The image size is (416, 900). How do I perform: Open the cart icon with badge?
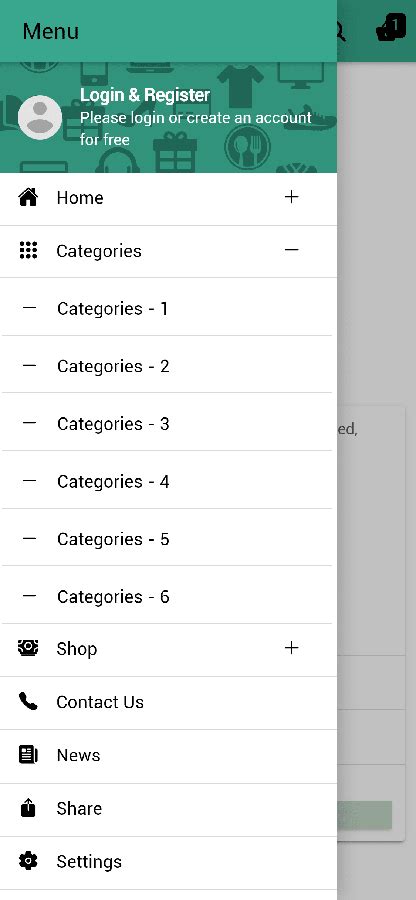pyautogui.click(x=391, y=29)
